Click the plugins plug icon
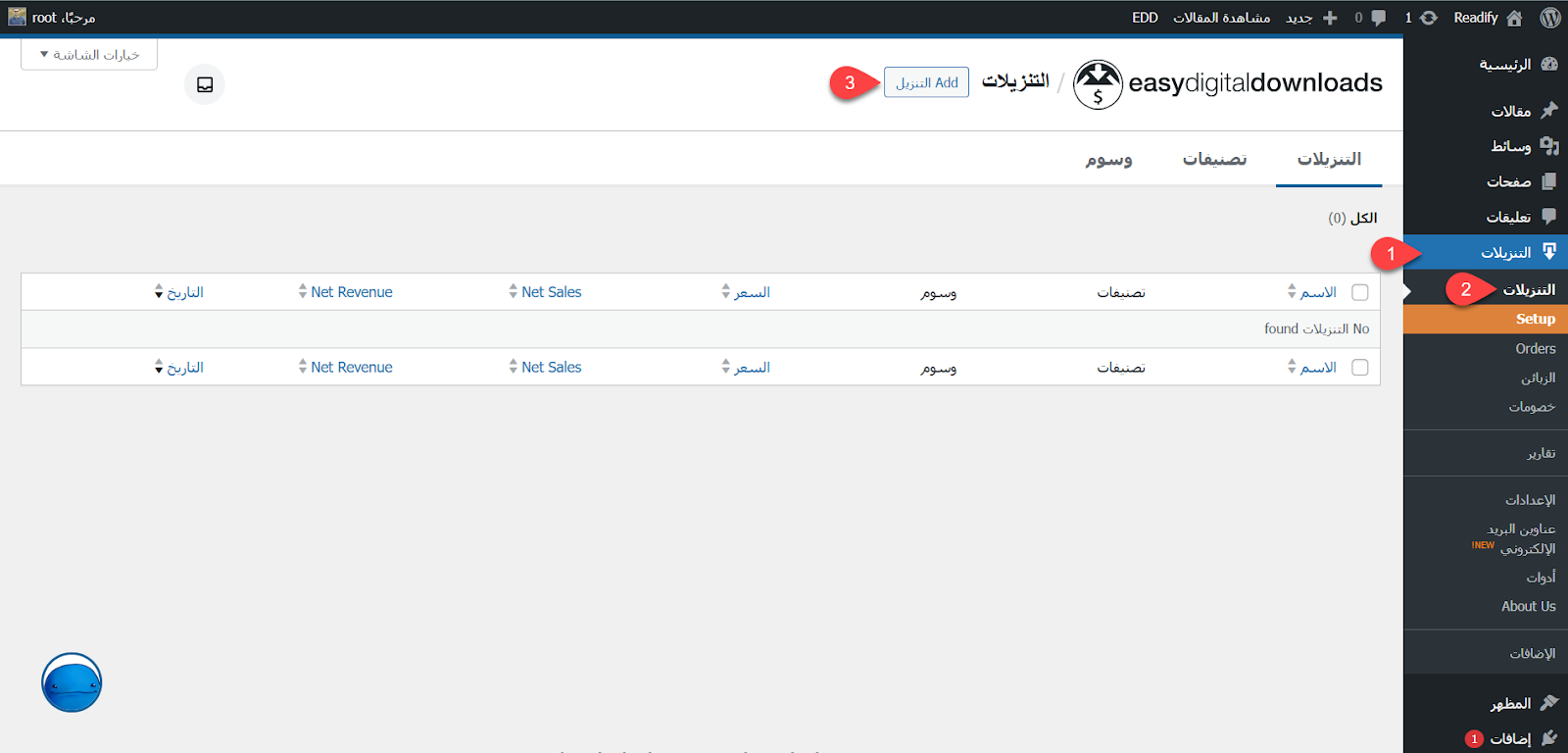This screenshot has width=1568, height=753. point(1549,738)
